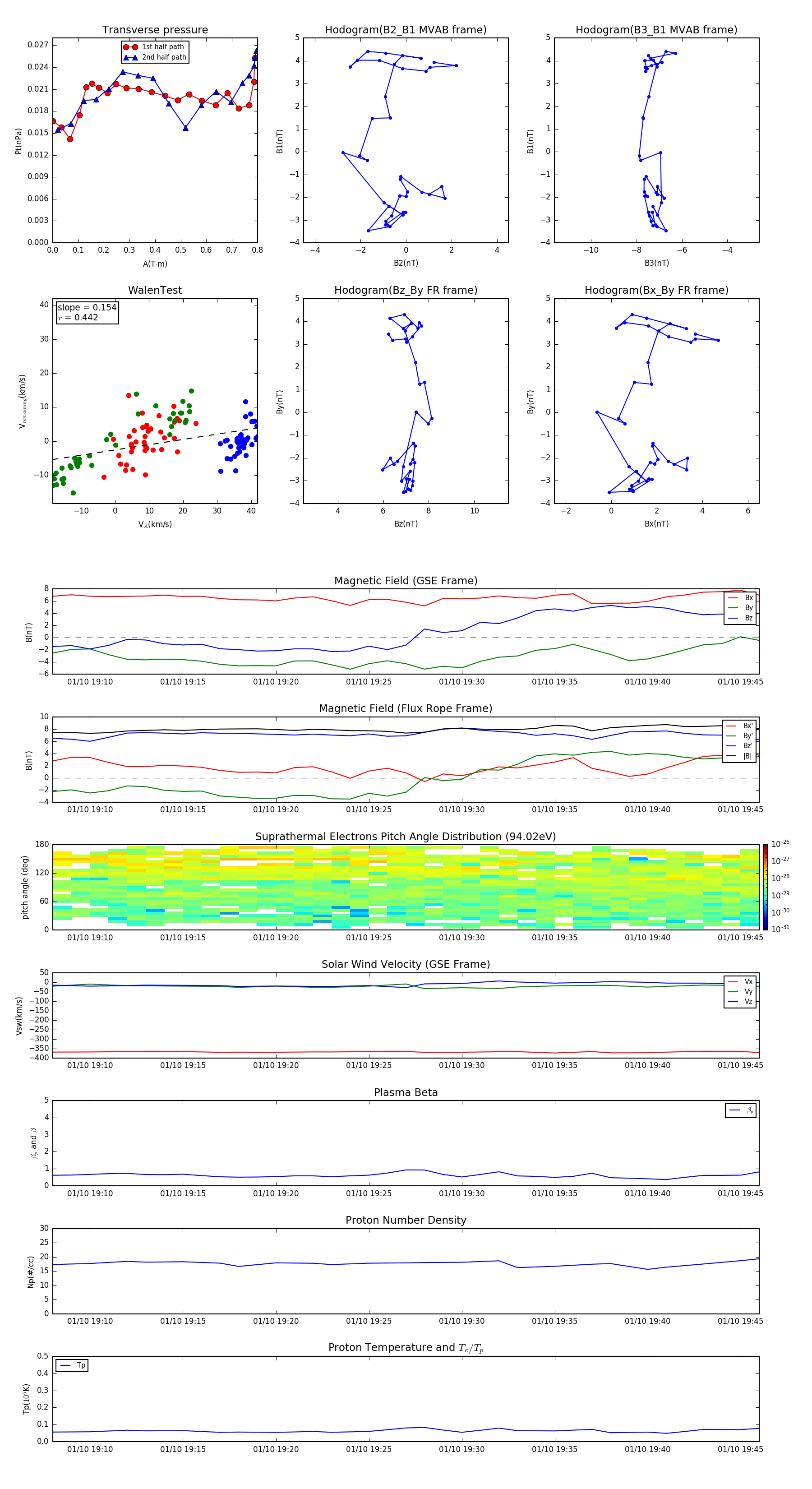The height and width of the screenshot is (1489, 812).
Task: Click the βp legend entry in Plasma Beta
Action: pyautogui.click(x=741, y=1110)
